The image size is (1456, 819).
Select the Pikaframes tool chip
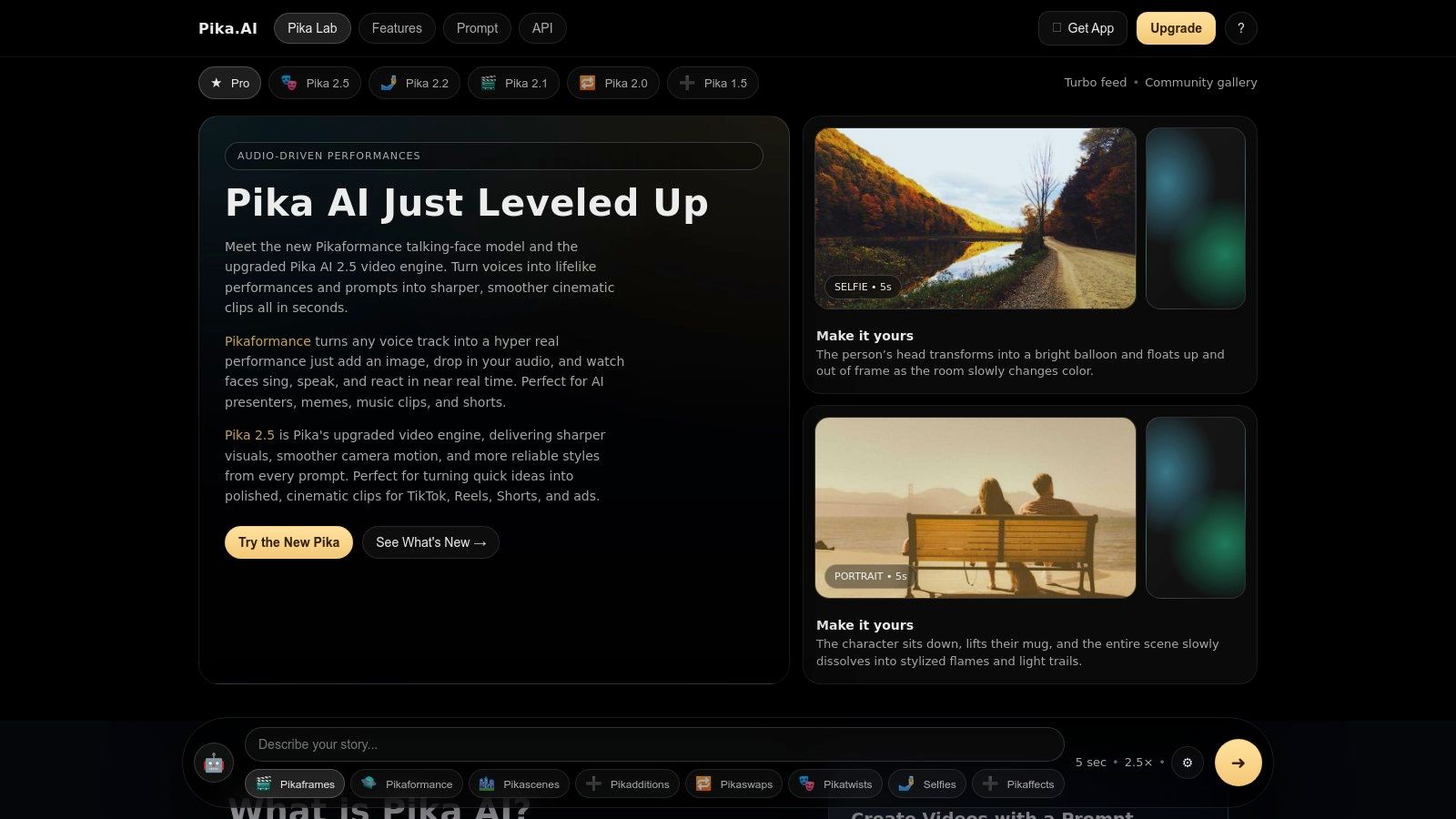(295, 784)
